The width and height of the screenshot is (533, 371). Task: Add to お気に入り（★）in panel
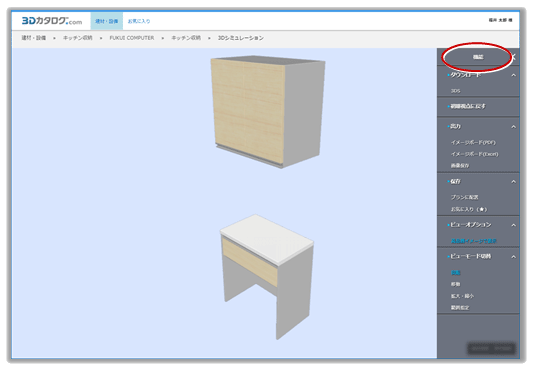(x=469, y=209)
